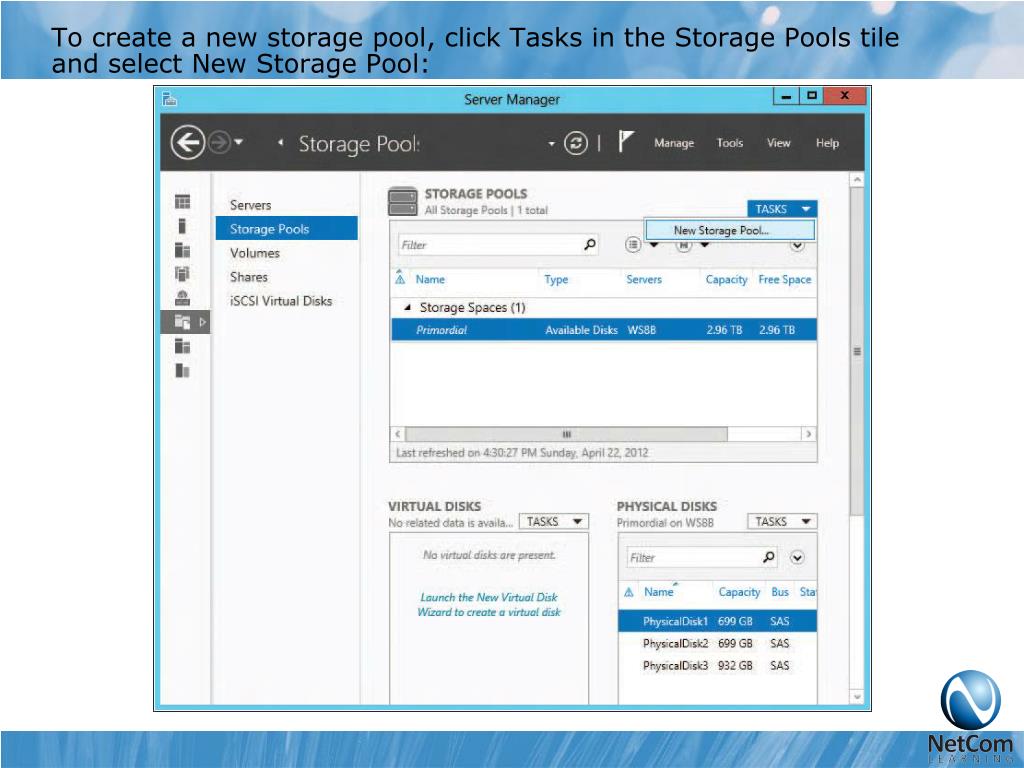Sort Storage Pools by Free Space column
Image resolution: width=1024 pixels, height=768 pixels.
(784, 280)
